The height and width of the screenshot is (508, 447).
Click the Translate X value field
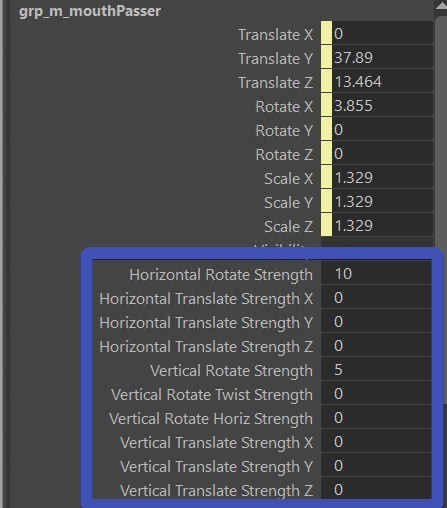[x=382, y=33]
